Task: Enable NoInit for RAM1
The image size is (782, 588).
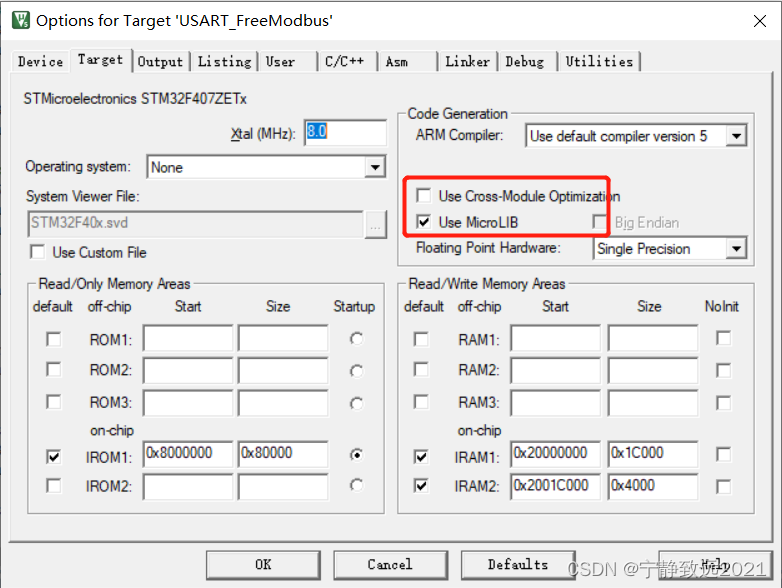Action: [x=724, y=338]
